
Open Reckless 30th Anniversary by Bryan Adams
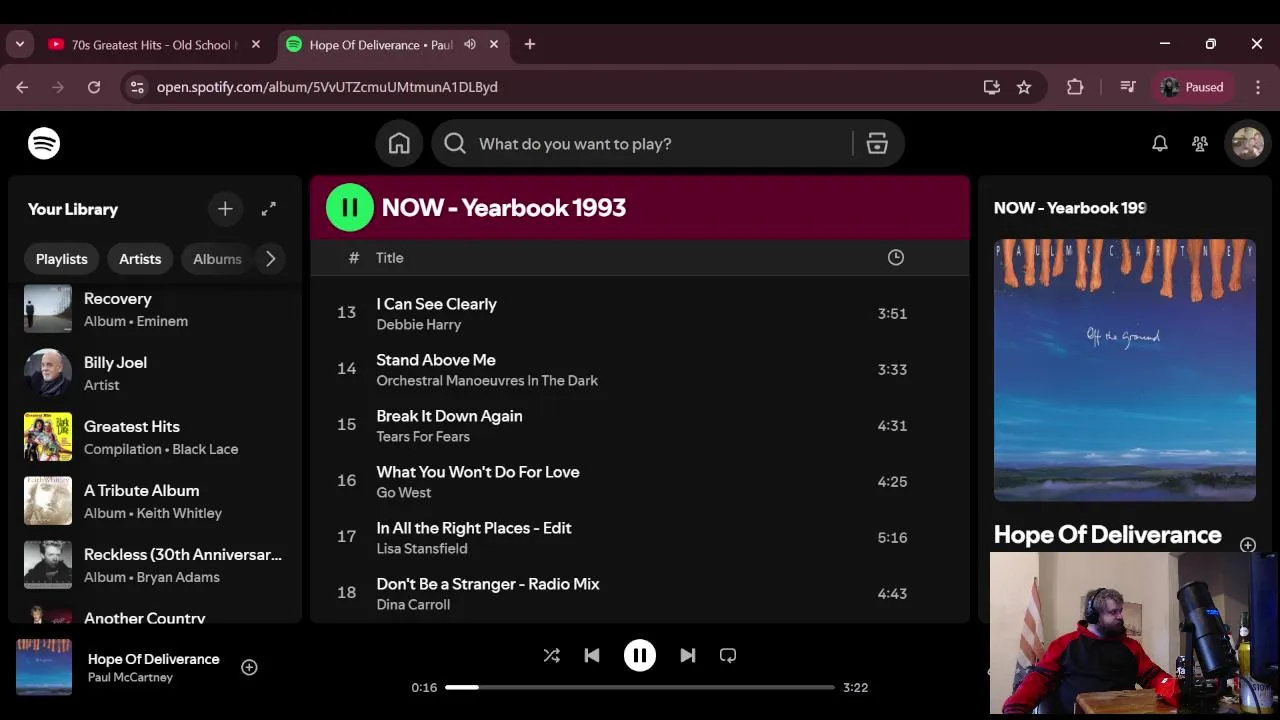click(x=155, y=565)
